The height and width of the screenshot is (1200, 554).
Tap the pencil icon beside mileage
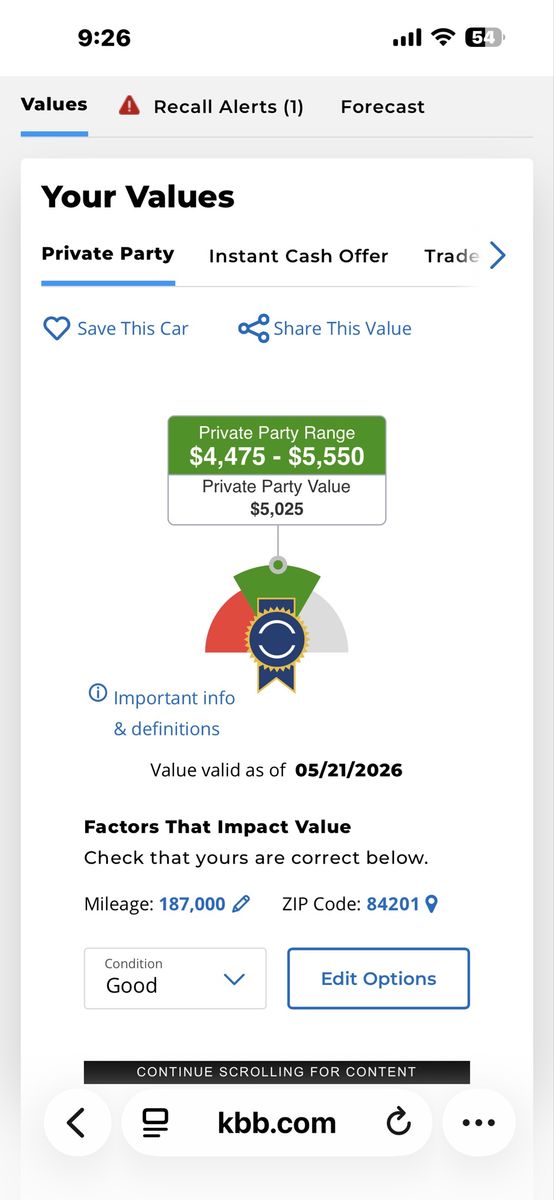[x=241, y=904]
